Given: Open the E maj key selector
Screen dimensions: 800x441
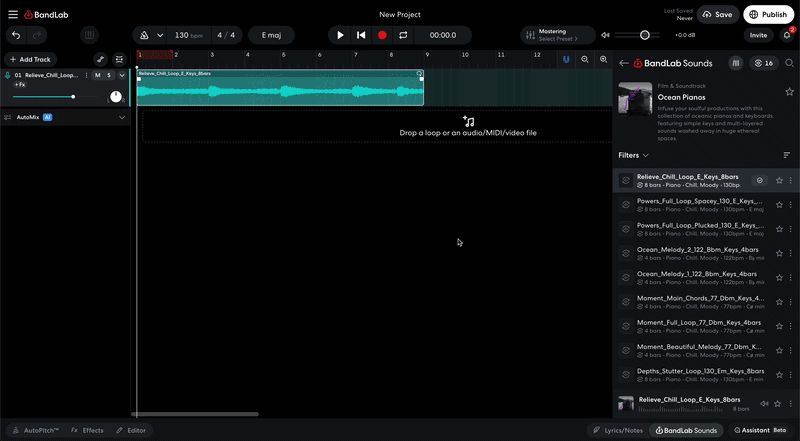Looking at the screenshot, I should coord(271,35).
